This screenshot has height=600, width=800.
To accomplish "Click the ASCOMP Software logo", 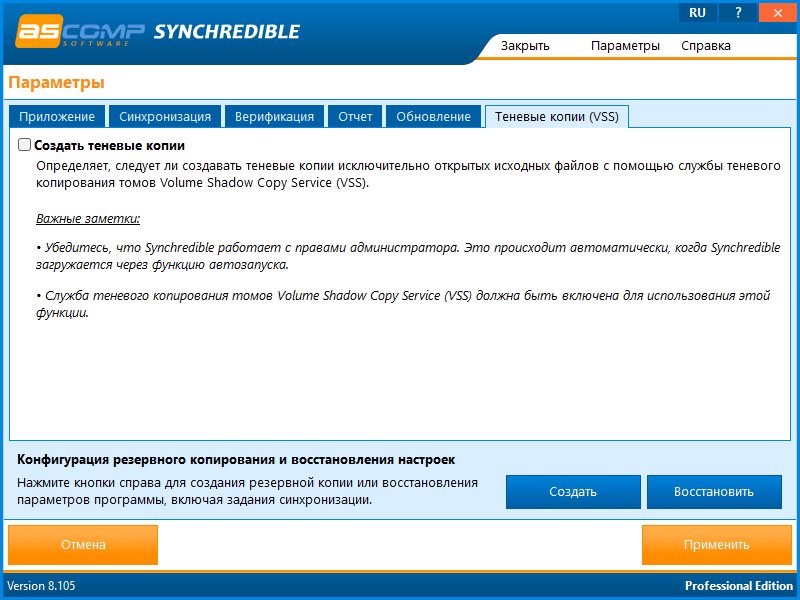I will tap(80, 32).
